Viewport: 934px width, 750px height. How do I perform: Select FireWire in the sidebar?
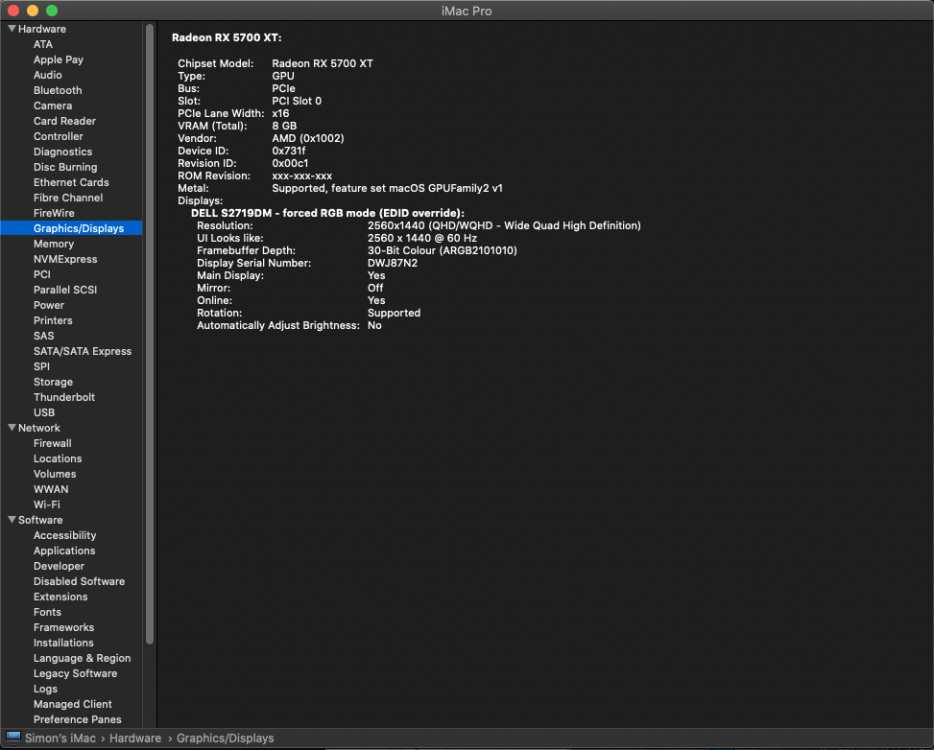coord(54,213)
